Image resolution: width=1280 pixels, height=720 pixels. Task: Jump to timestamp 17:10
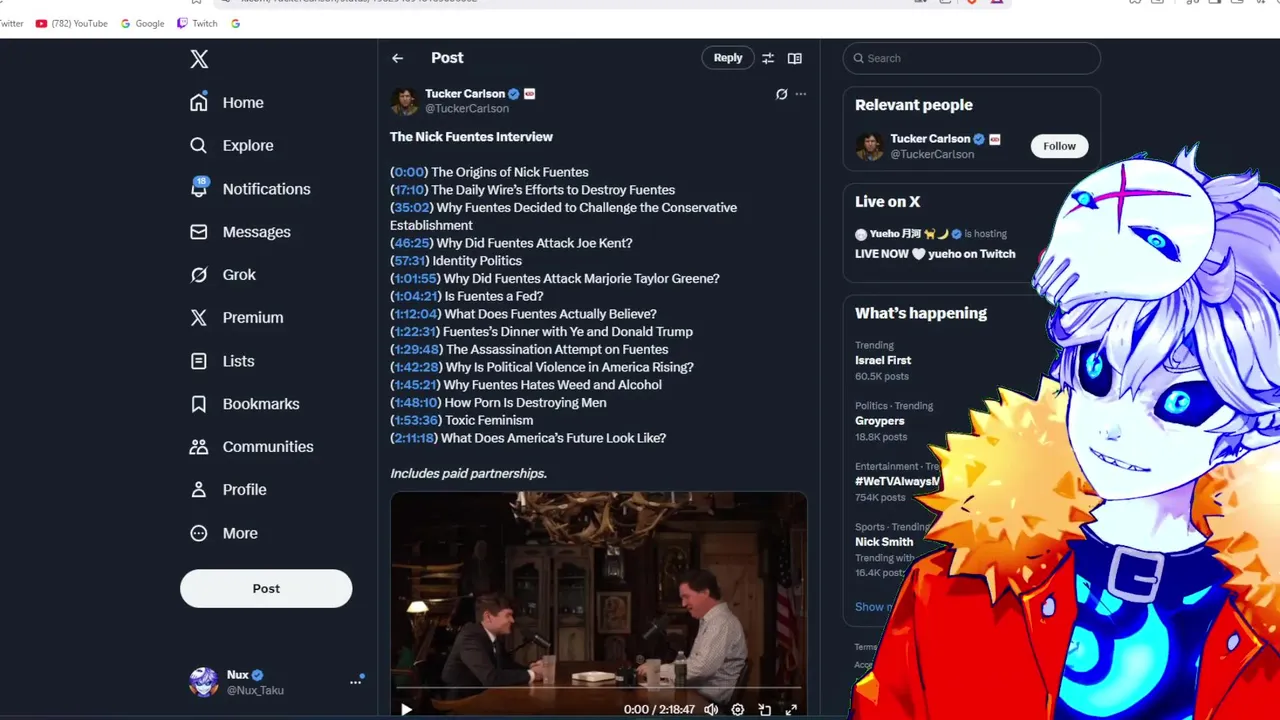410,190
